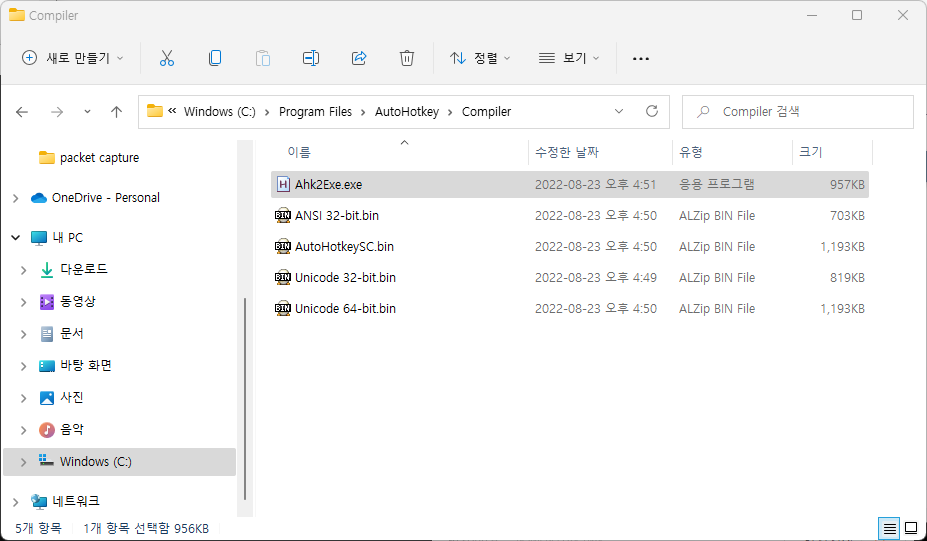Navigate to Program Files breadcrumb

(x=315, y=112)
